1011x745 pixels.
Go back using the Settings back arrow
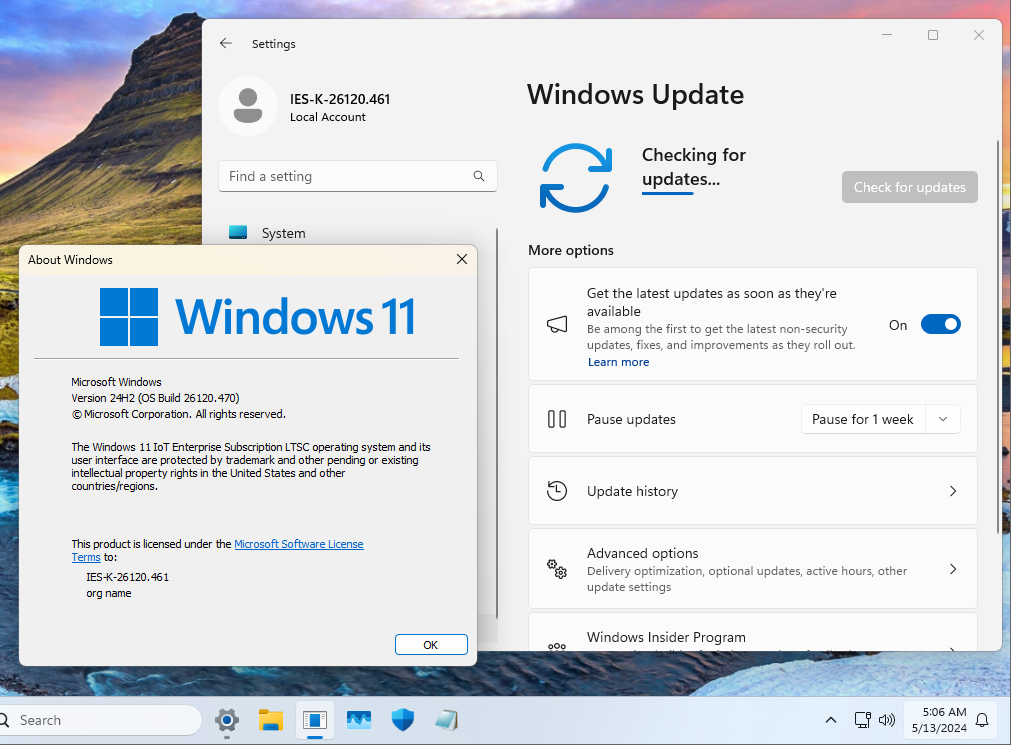pyautogui.click(x=225, y=43)
